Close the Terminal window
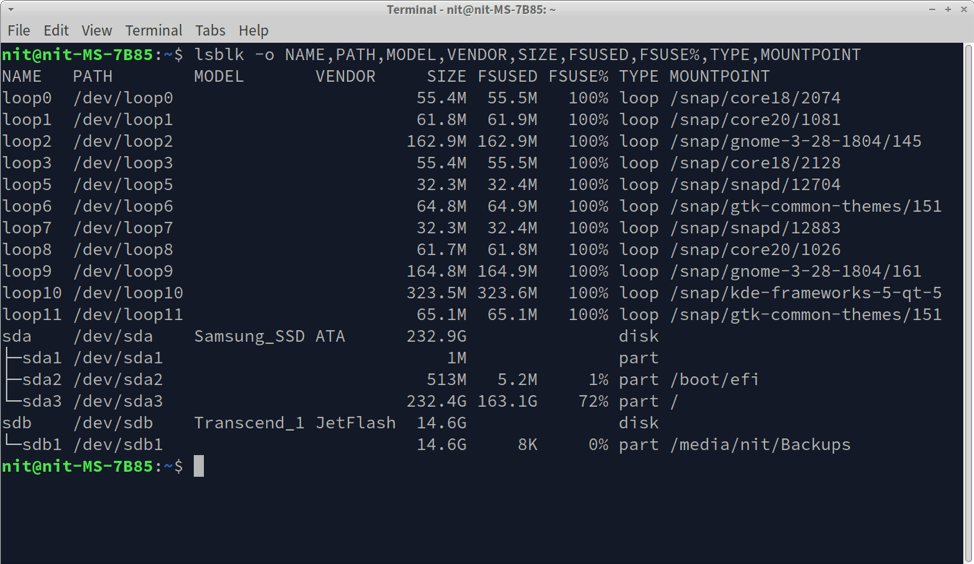The height and width of the screenshot is (564, 974). tap(963, 9)
